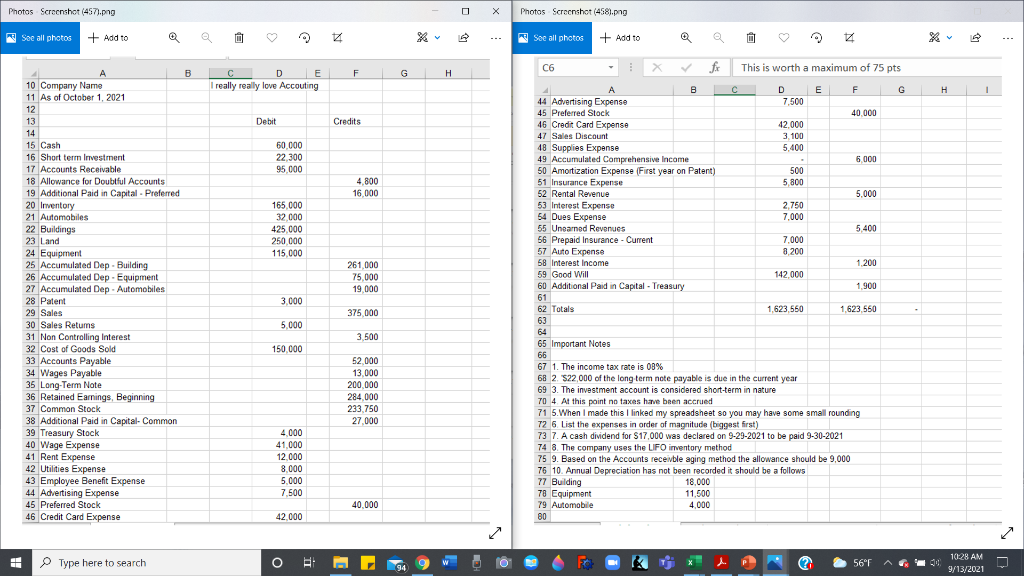
Task: Zoom in on Screenshot (458) photo
Action: [686, 38]
